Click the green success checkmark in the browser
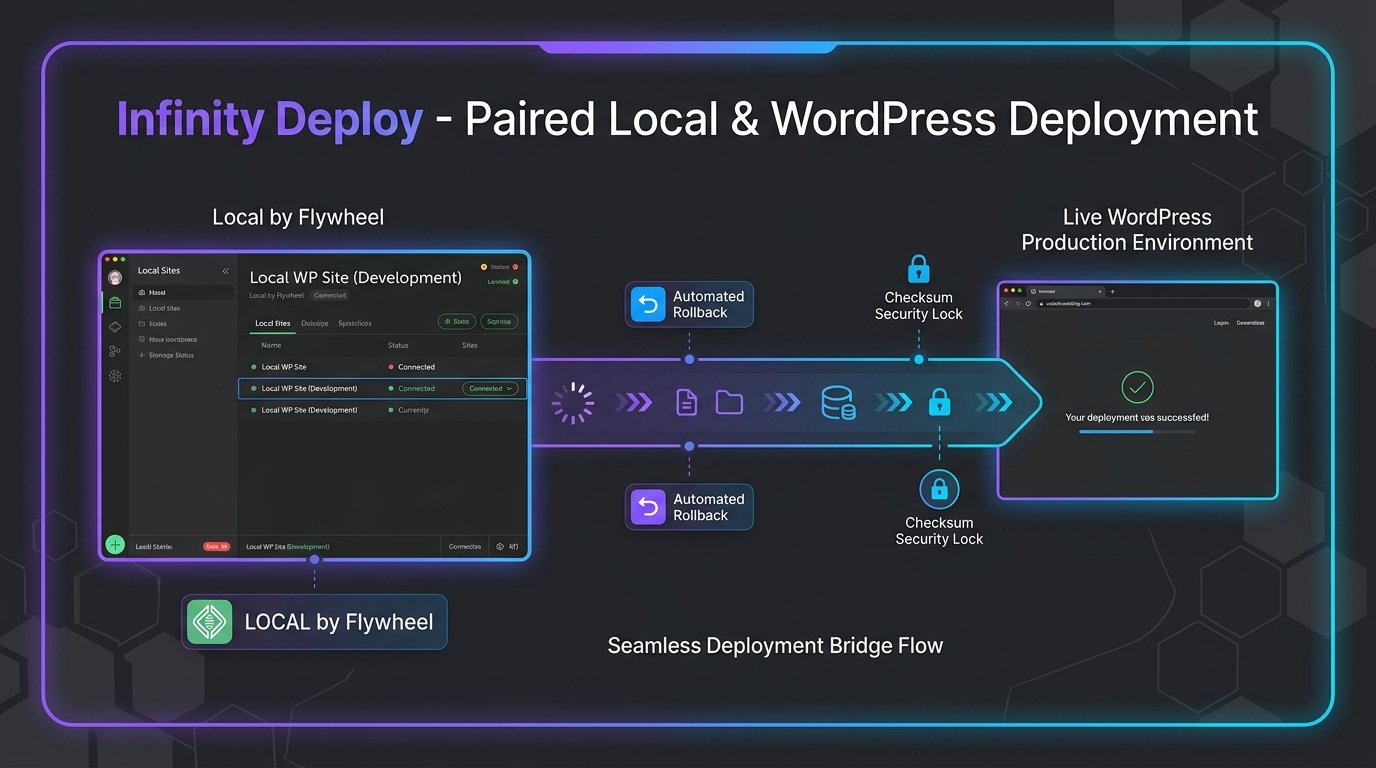Screen dimensions: 1376x768 (1137, 387)
